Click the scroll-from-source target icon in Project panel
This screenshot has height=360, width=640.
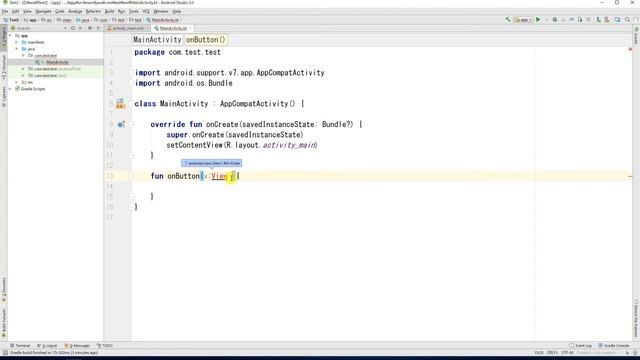73,28
